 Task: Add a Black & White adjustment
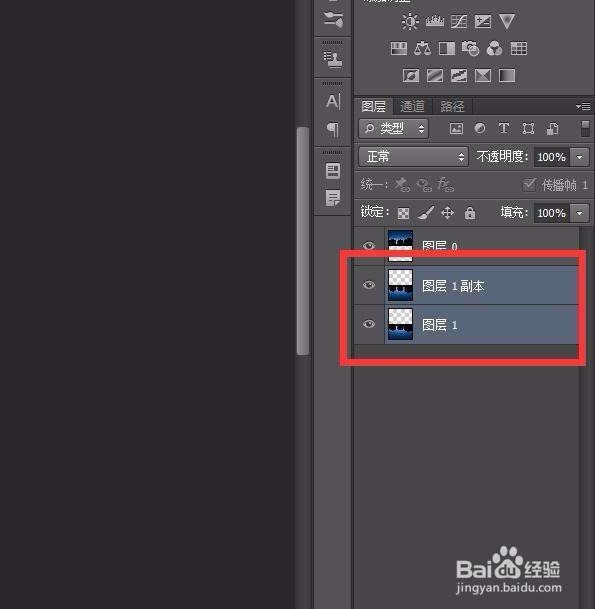(447, 49)
